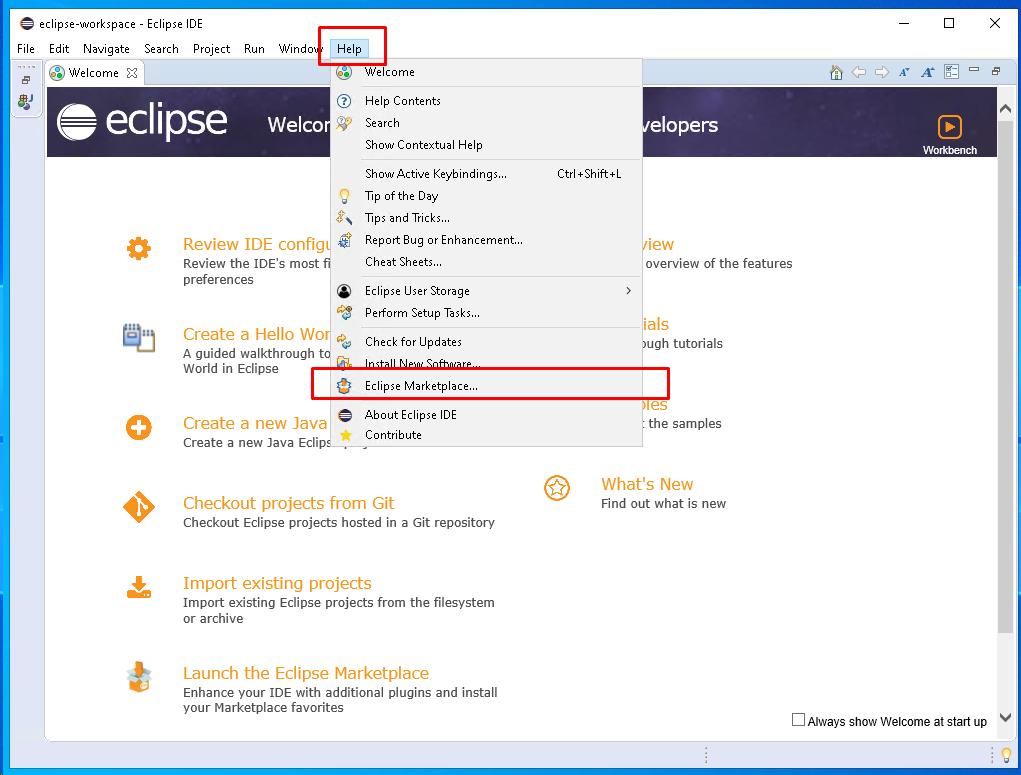Viewport: 1021px width, 775px height.
Task: Click the What's New star icon
Action: click(x=557, y=488)
